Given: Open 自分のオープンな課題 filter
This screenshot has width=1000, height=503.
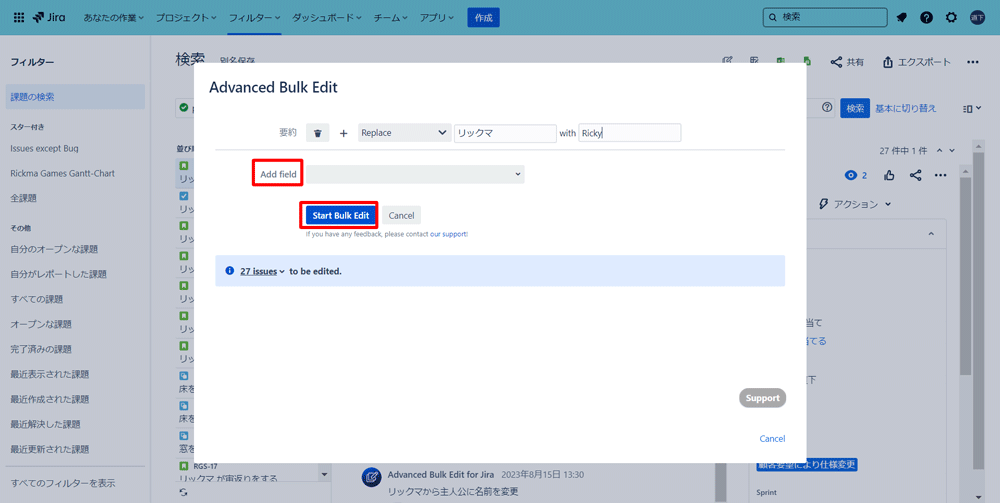Looking at the screenshot, I should 54,249.
